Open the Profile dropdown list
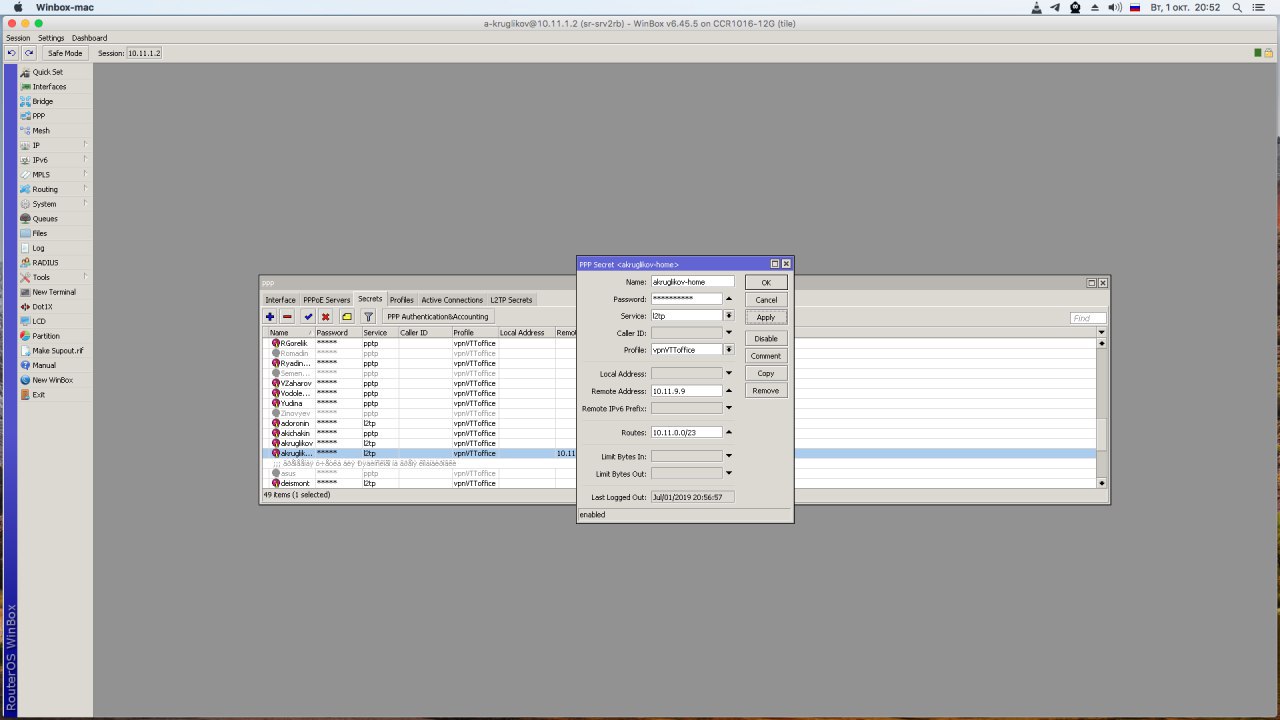1280x720 pixels. click(x=729, y=350)
